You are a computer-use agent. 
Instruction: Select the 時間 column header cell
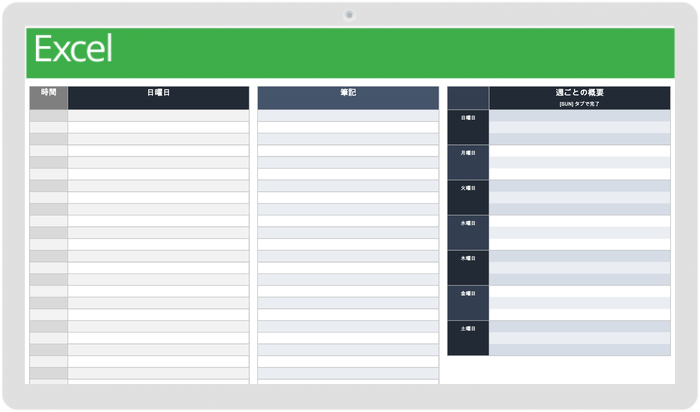coord(49,98)
